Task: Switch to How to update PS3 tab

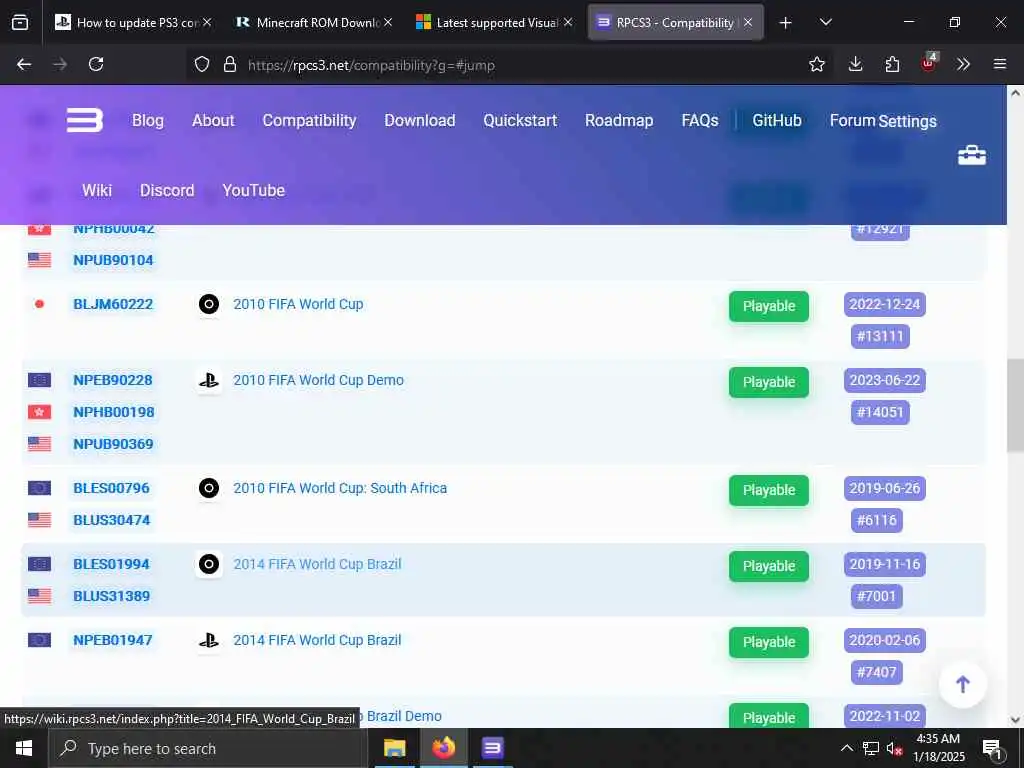Action: (133, 22)
